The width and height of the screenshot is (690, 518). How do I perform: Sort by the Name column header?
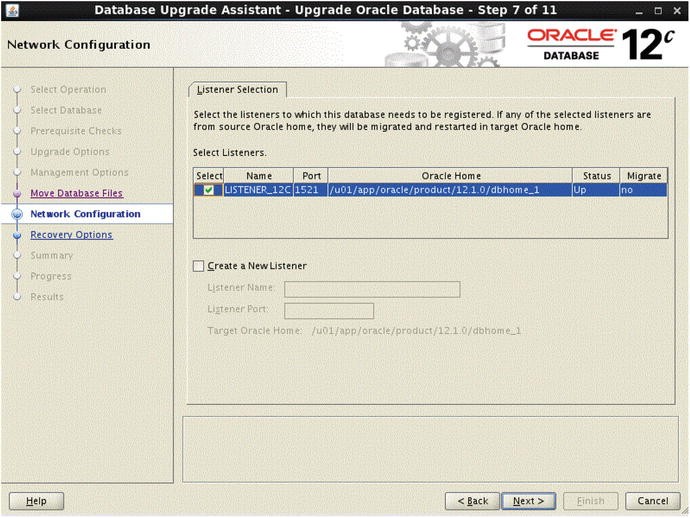click(x=259, y=176)
